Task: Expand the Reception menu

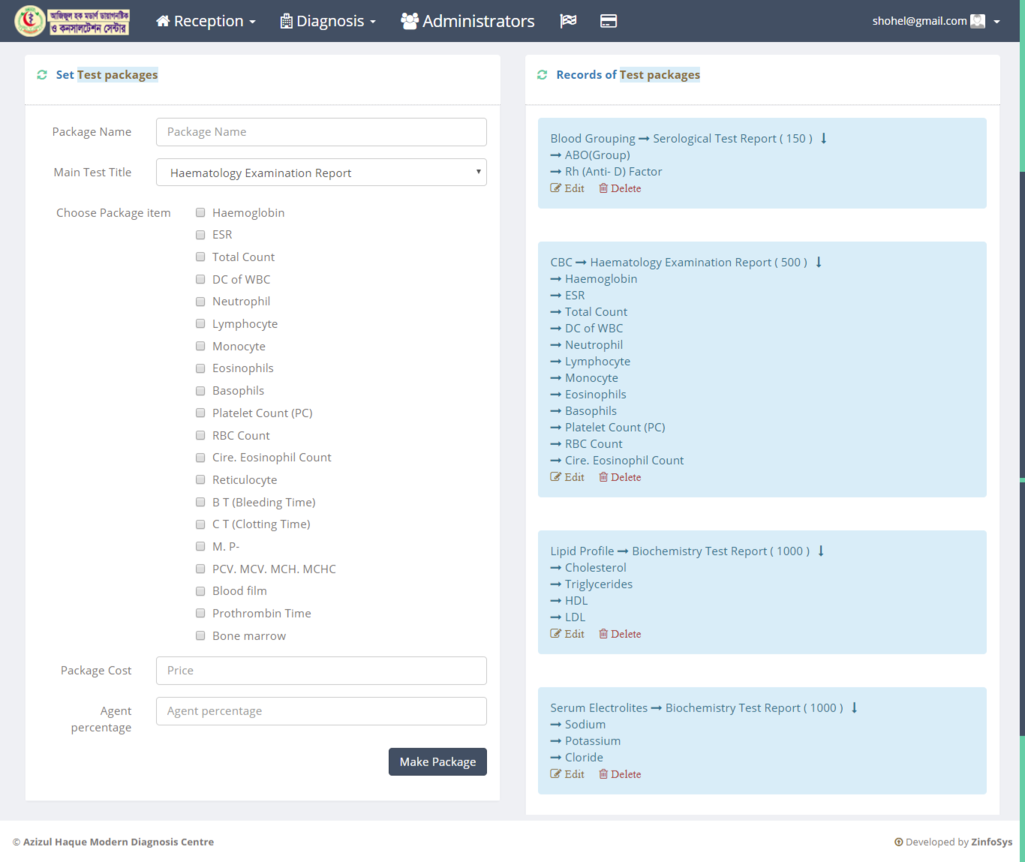Action: pyautogui.click(x=206, y=21)
